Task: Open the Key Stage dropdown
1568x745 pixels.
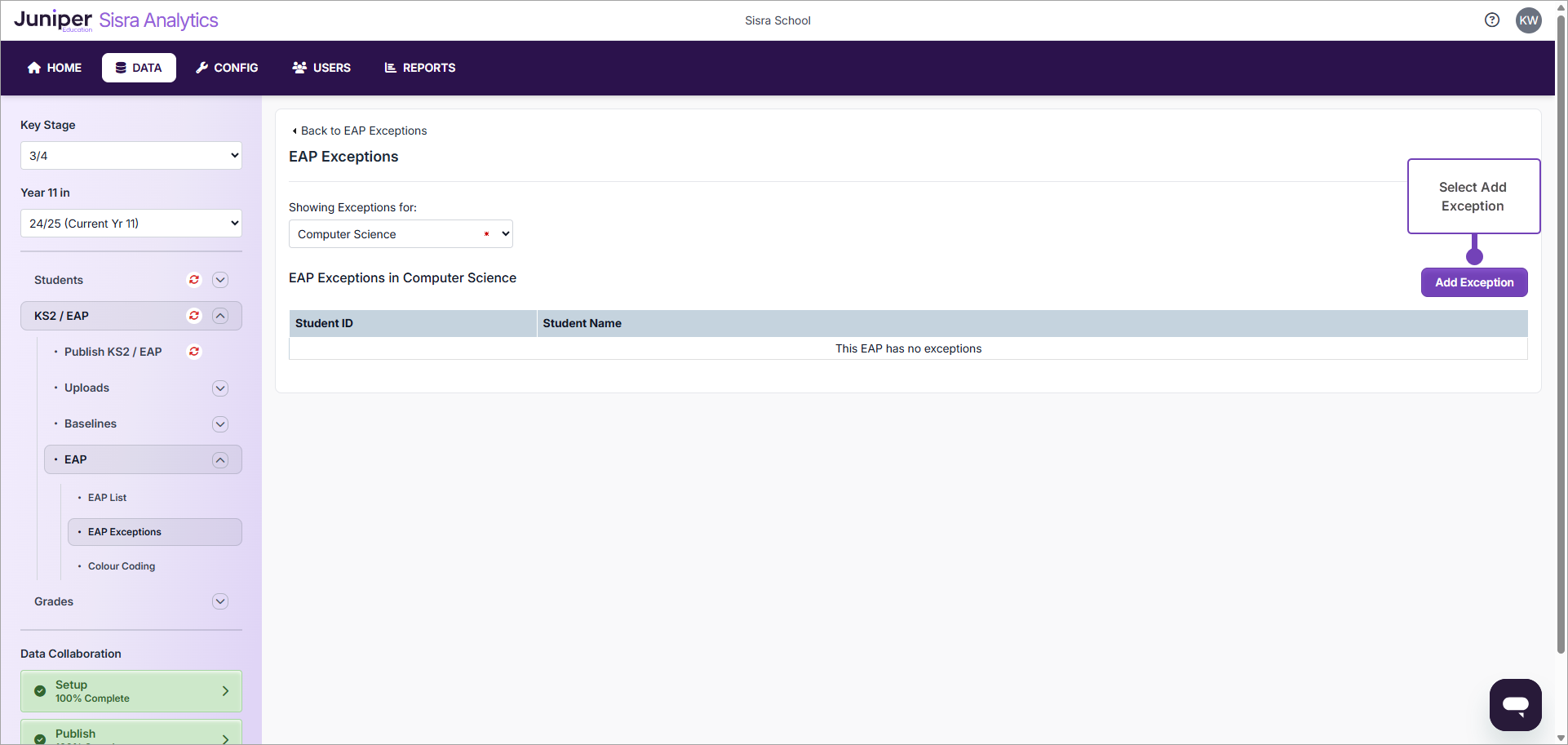Action: coord(131,156)
